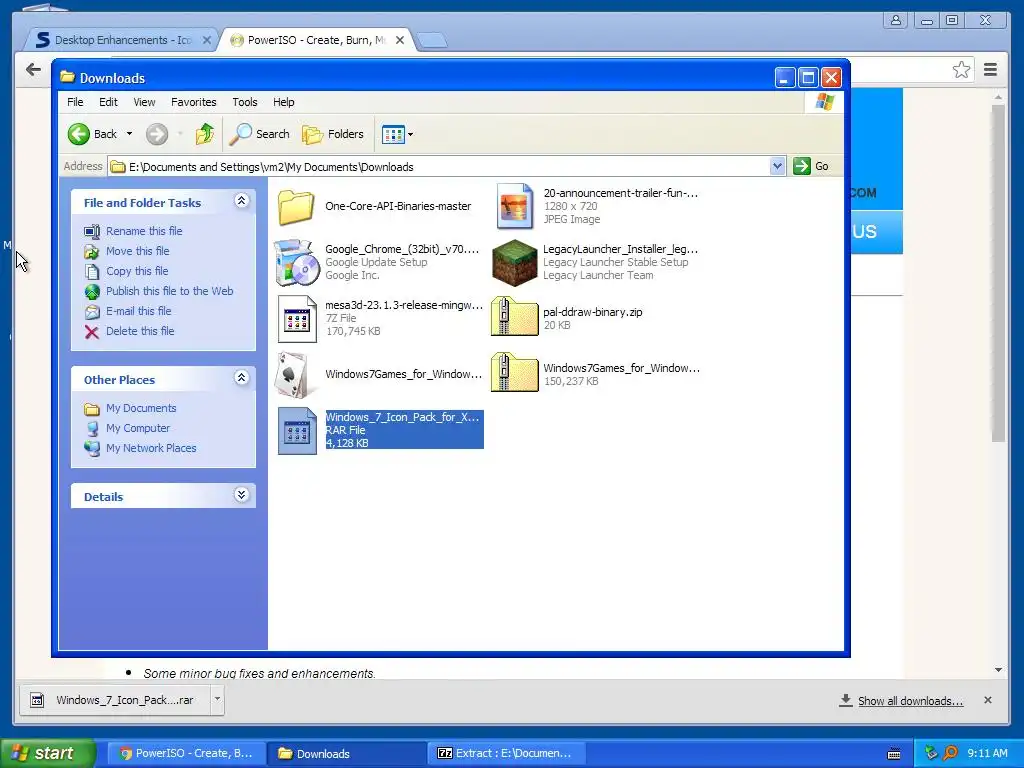Open Back history dropdown arrow
This screenshot has height=768, width=1024.
click(129, 134)
